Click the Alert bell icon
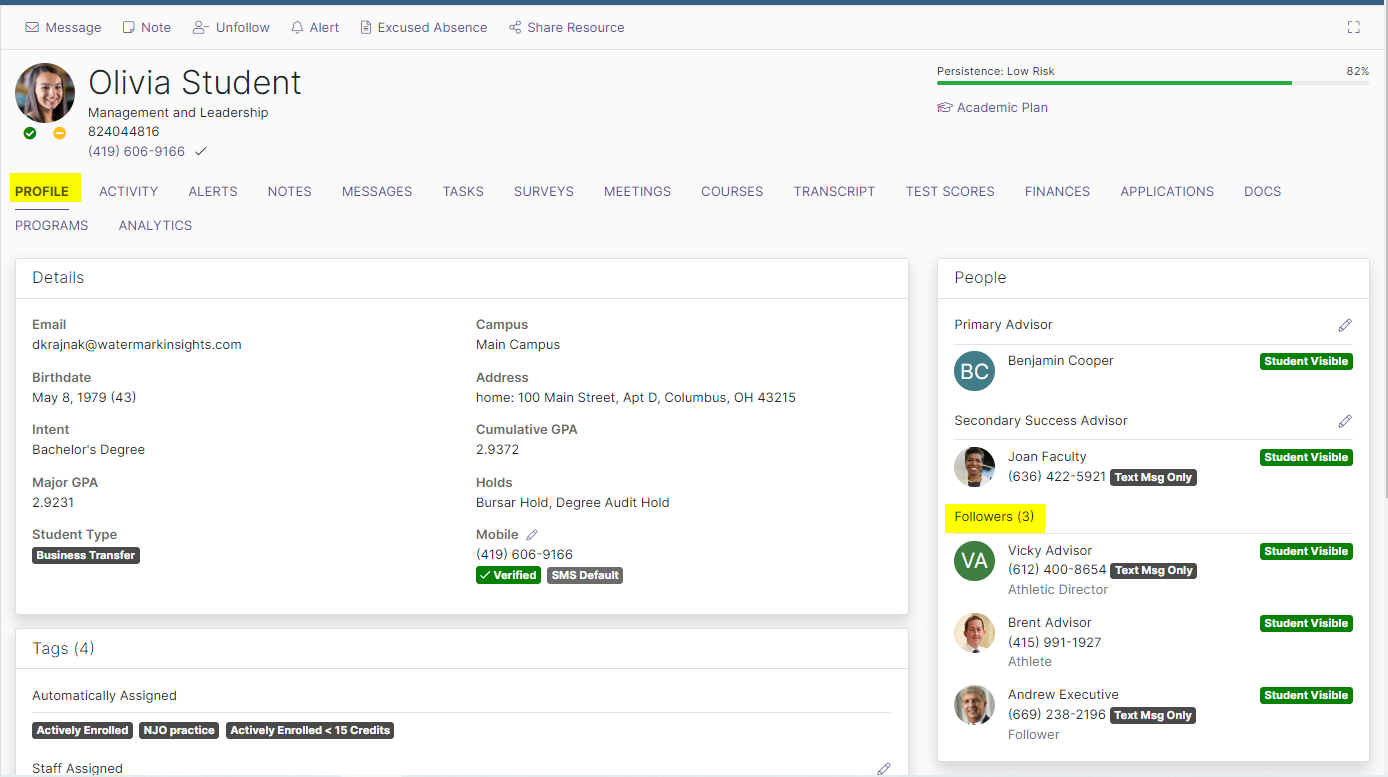The width and height of the screenshot is (1388, 777). [297, 28]
